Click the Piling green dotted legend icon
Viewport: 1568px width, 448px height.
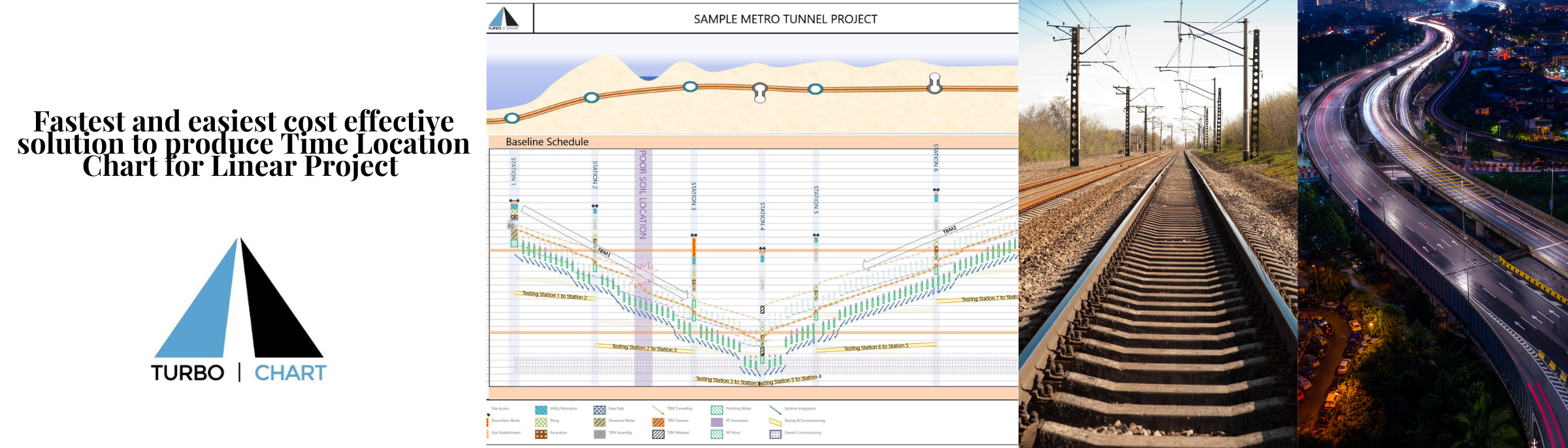(x=541, y=422)
